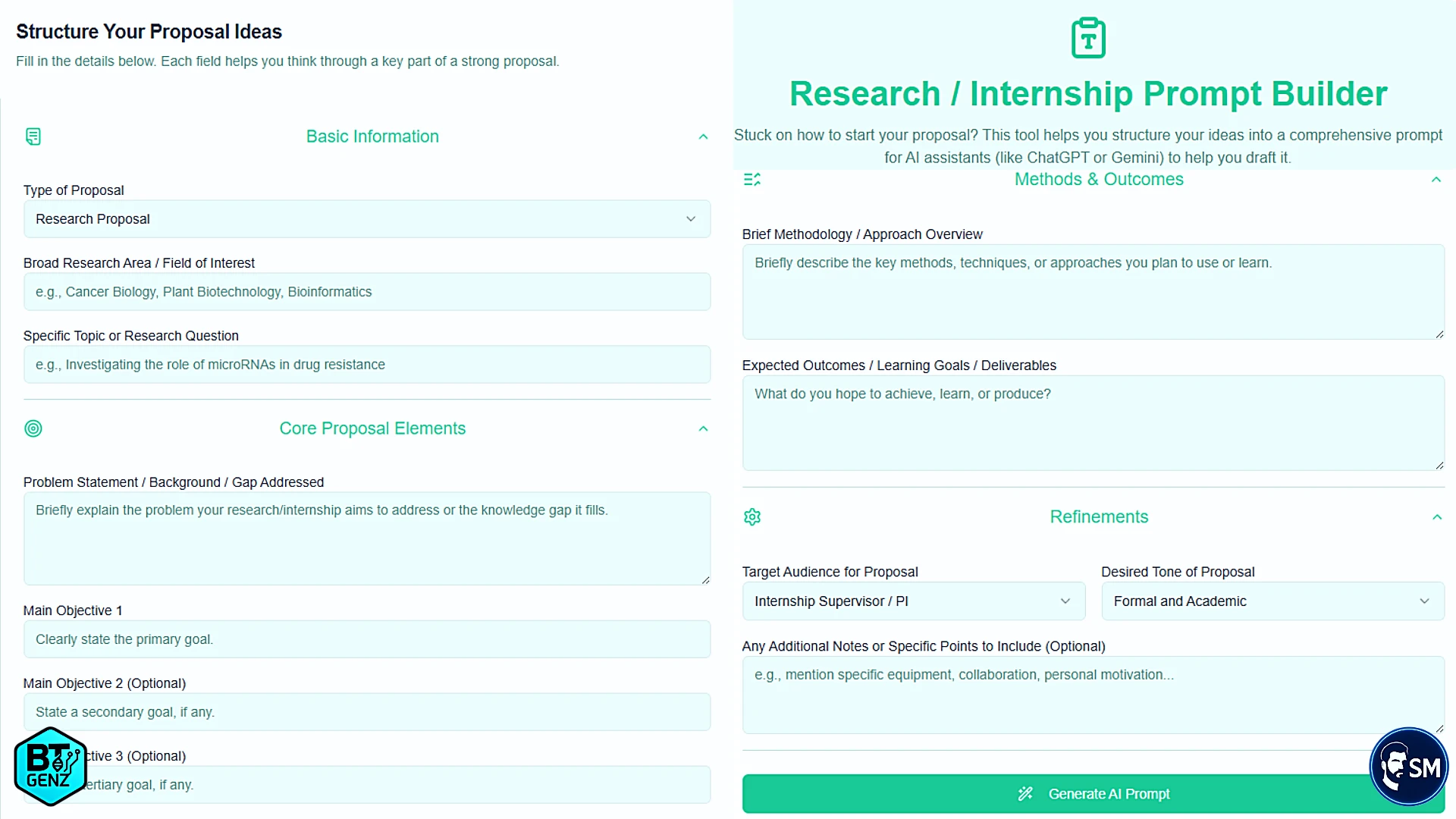Collapse the Refinements section chevron

point(1436,517)
